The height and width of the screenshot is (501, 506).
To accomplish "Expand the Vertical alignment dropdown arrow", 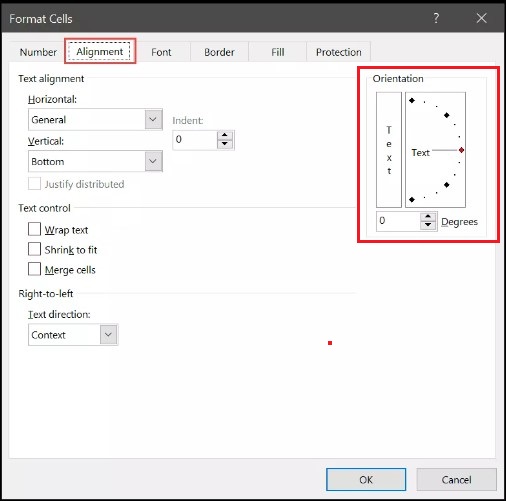I will pos(153,161).
